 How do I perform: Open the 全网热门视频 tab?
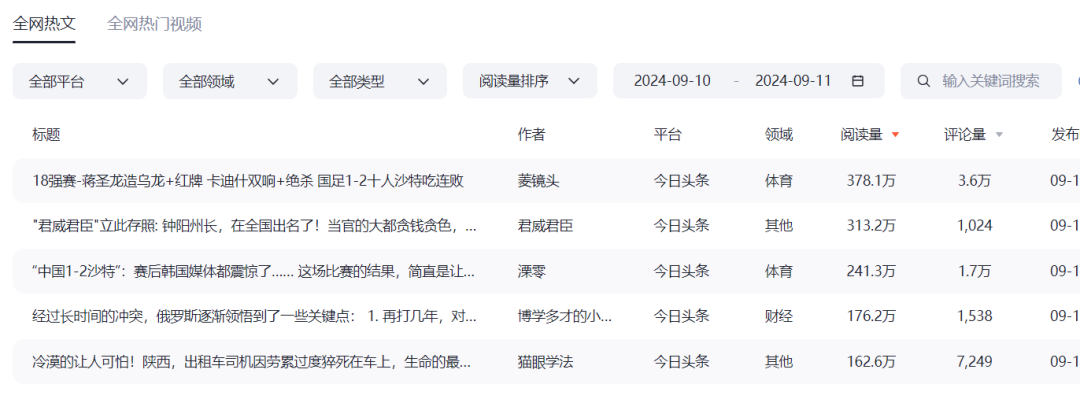(154, 23)
